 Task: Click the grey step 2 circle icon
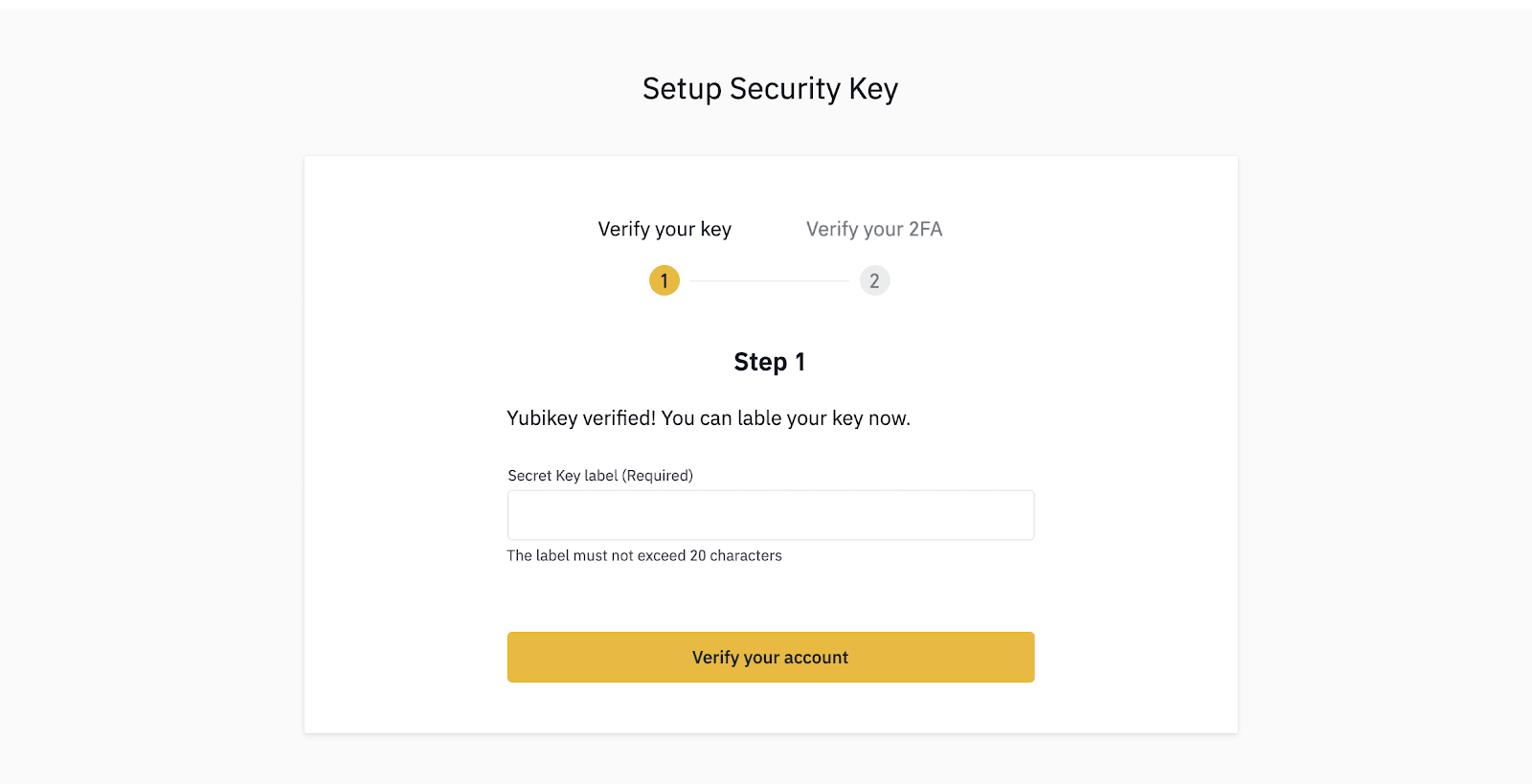coord(874,280)
